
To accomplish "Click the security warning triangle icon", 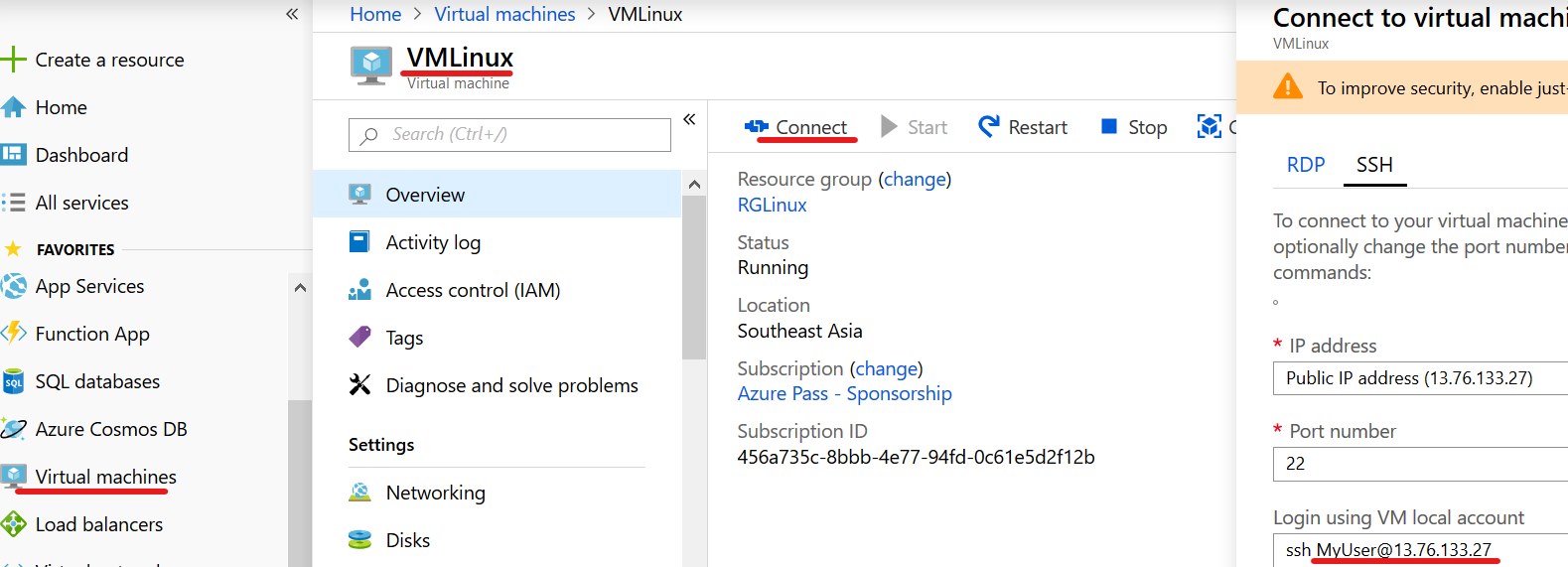I will [x=1288, y=86].
